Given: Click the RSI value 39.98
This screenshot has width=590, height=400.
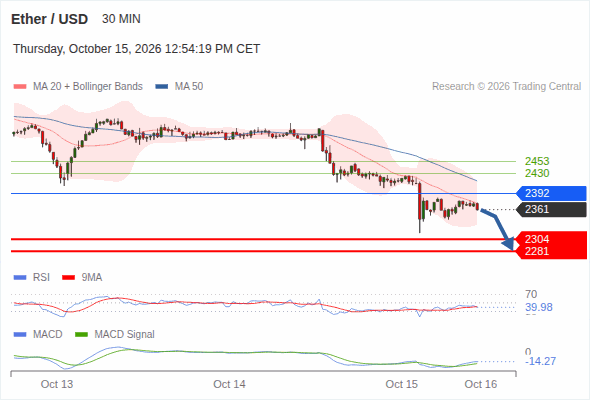Looking at the screenshot, I should click(539, 307).
